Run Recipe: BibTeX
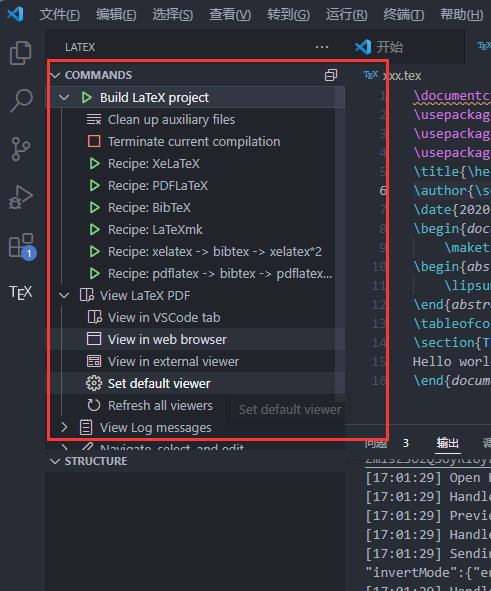Viewport: 491px width, 591px height. (149, 208)
